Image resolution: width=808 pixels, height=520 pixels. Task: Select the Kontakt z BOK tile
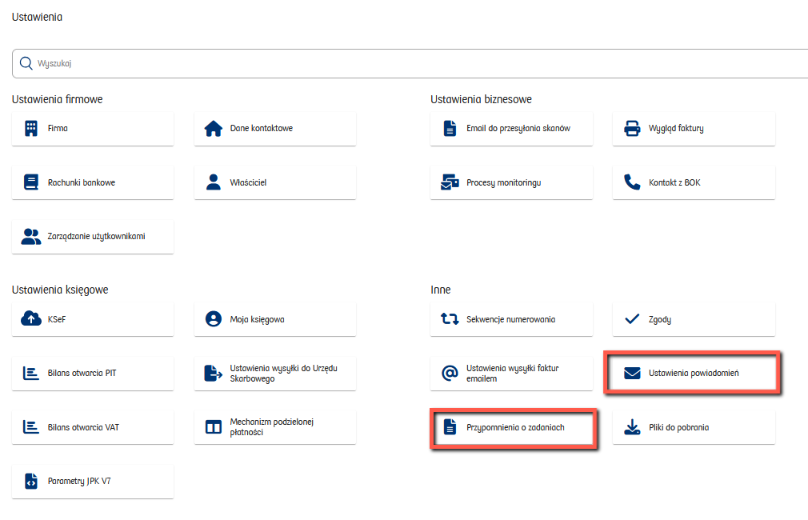pos(694,182)
